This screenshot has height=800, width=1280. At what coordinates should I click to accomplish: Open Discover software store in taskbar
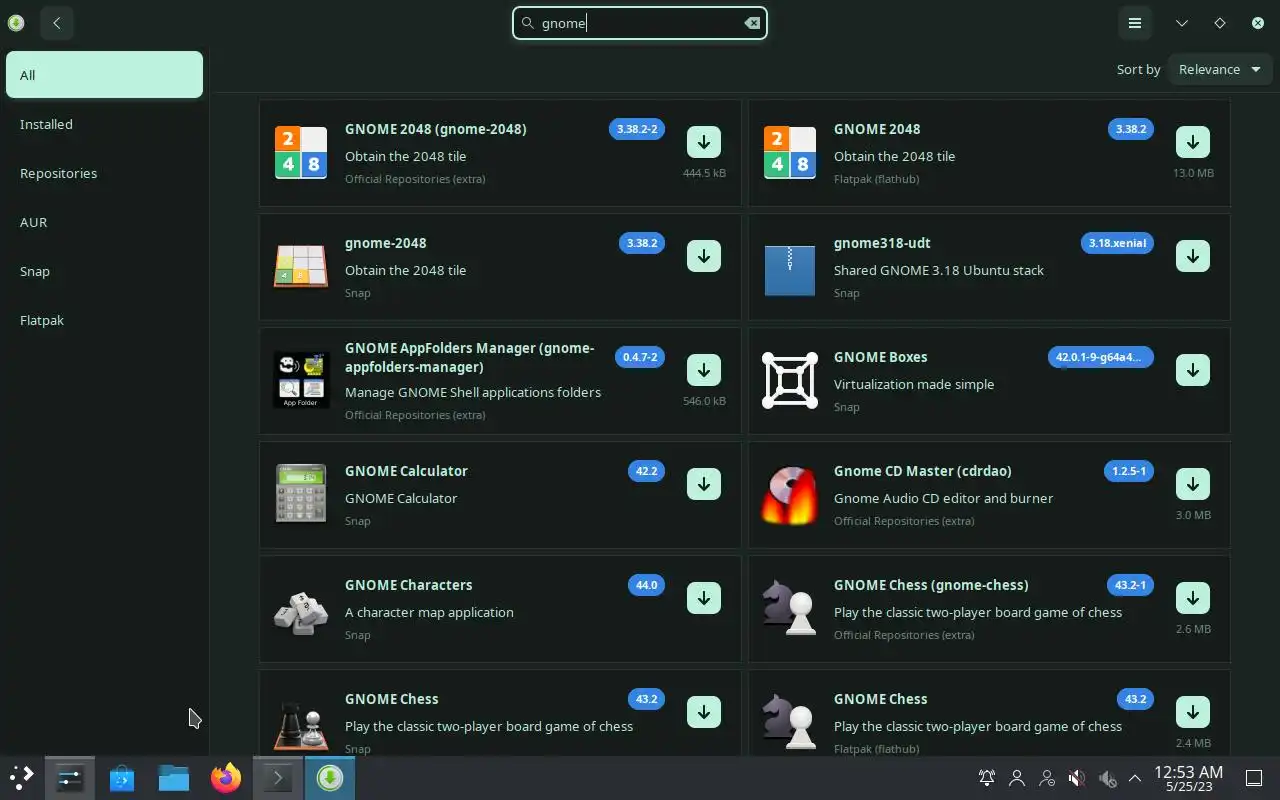coord(122,777)
